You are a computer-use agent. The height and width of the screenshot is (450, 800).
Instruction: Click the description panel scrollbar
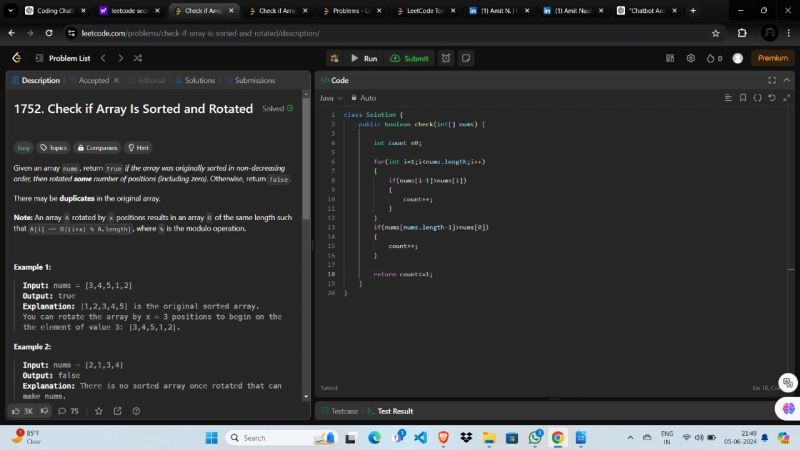click(306, 159)
